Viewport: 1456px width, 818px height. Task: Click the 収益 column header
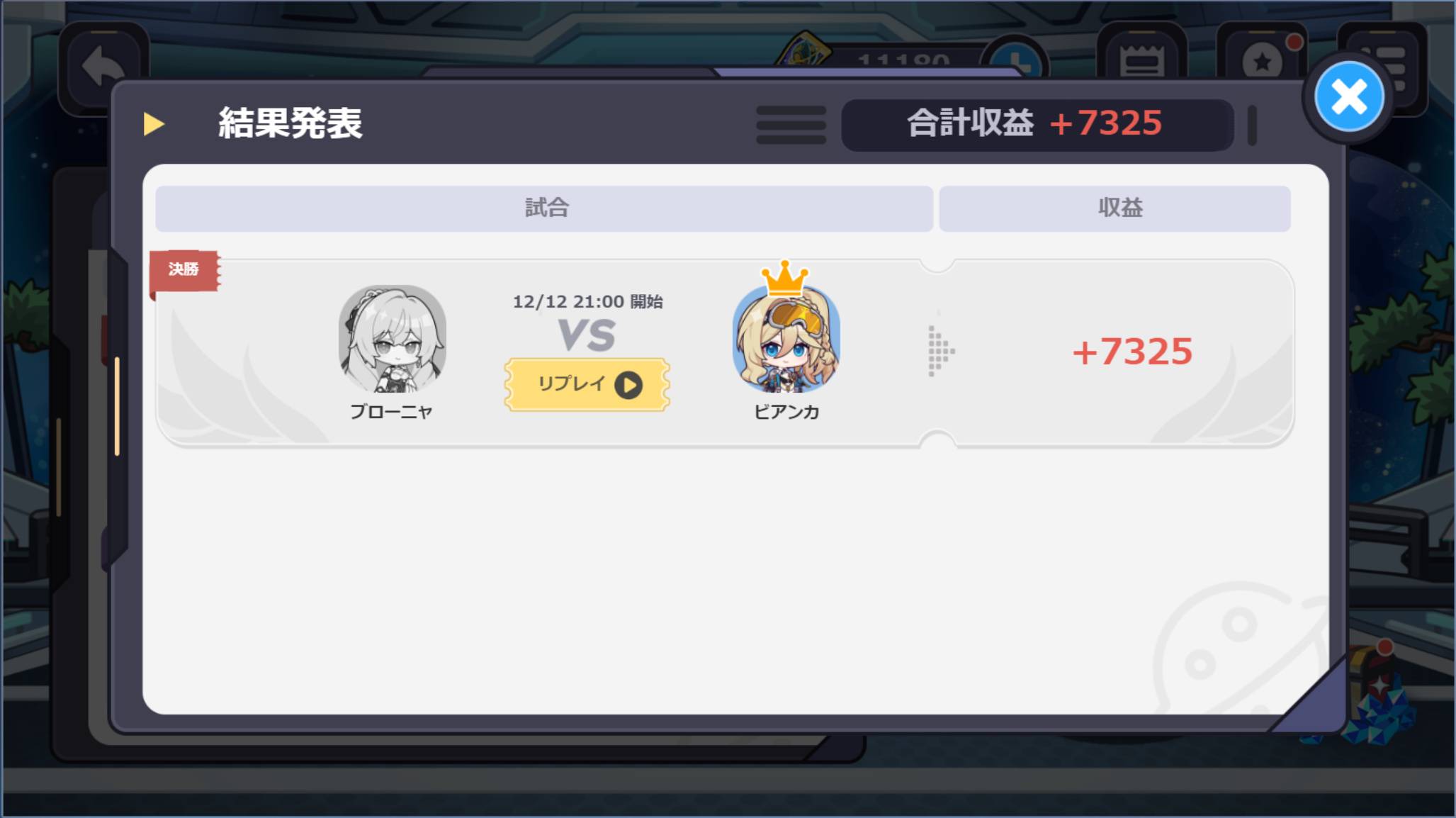pyautogui.click(x=1115, y=208)
